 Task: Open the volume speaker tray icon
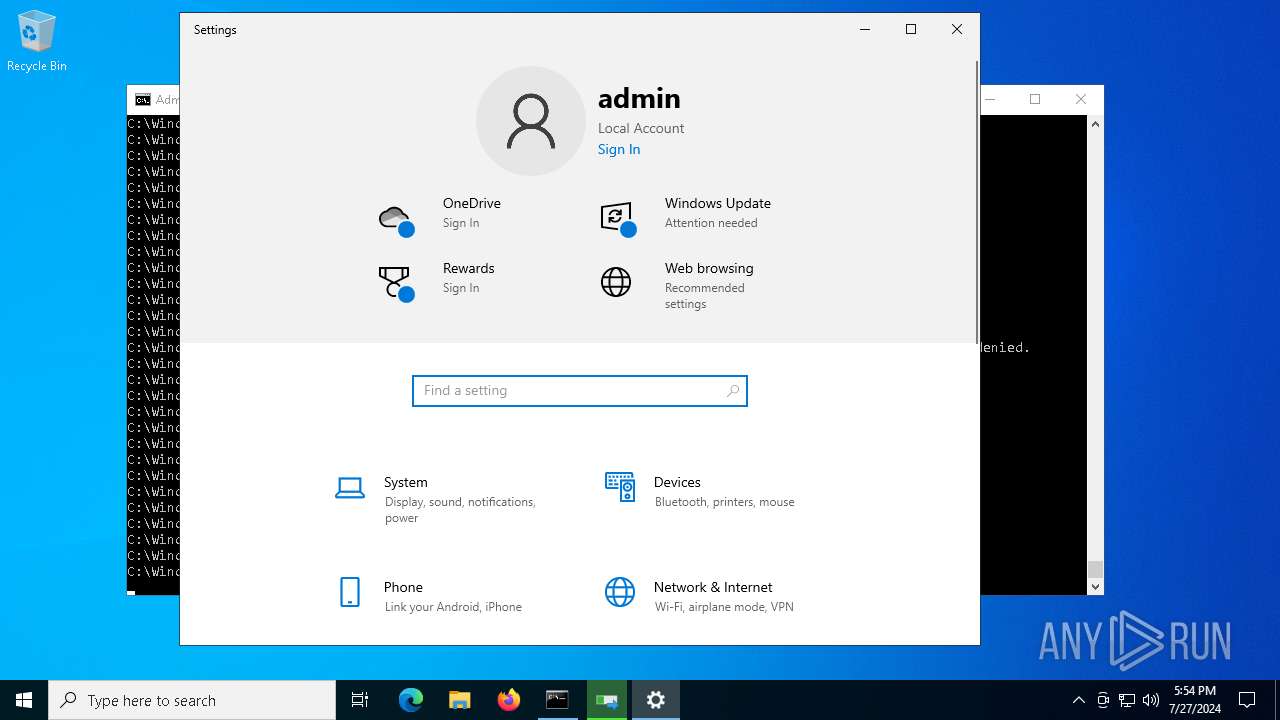[x=1151, y=700]
